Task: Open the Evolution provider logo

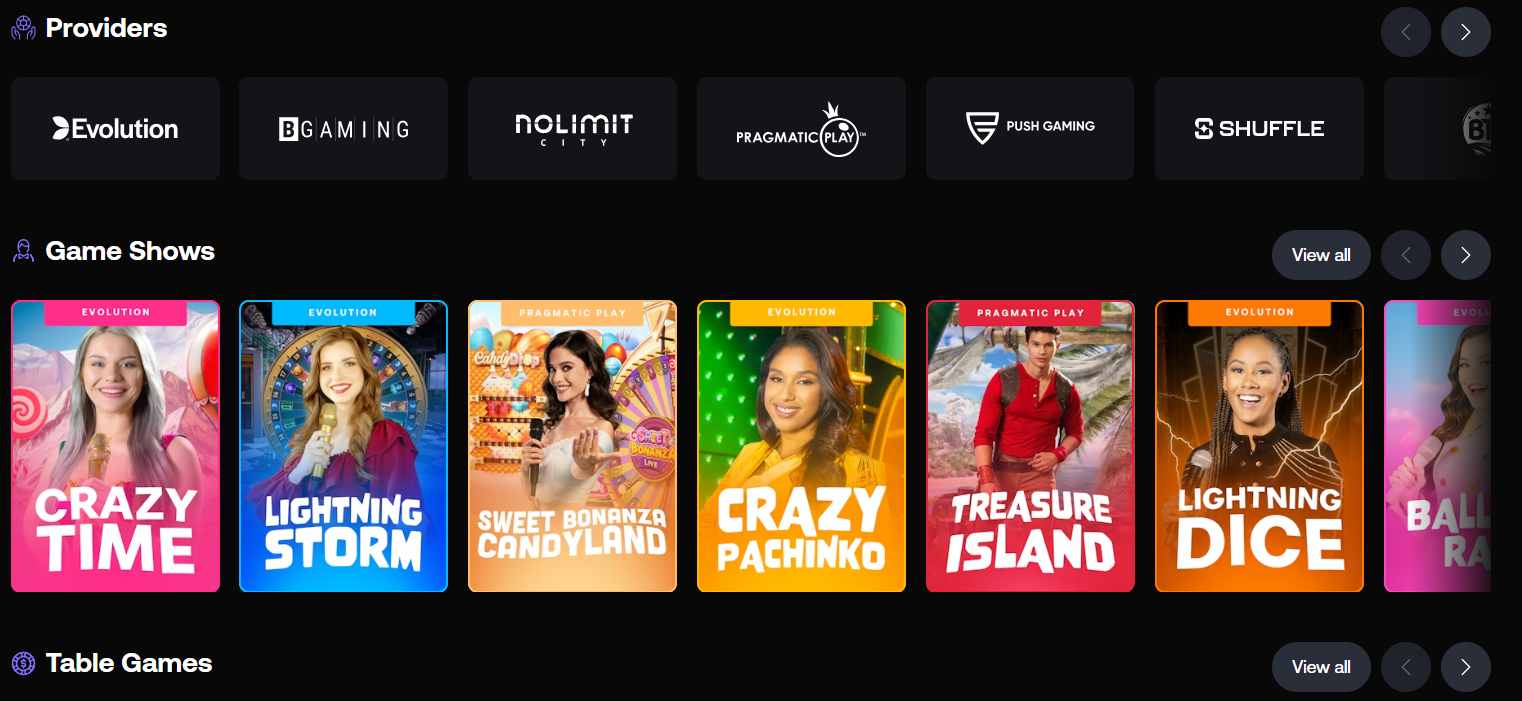Action: 115,128
